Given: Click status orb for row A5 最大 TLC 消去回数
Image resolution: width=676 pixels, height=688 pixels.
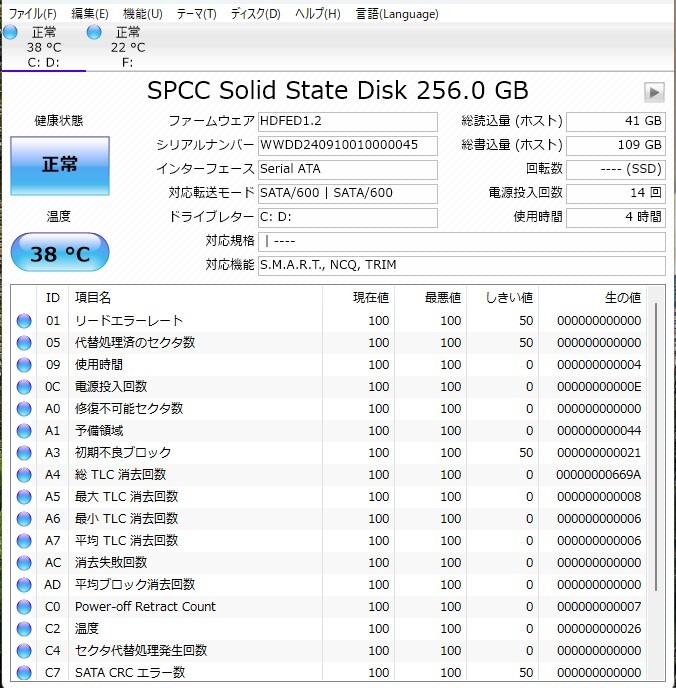Looking at the screenshot, I should [x=24, y=497].
